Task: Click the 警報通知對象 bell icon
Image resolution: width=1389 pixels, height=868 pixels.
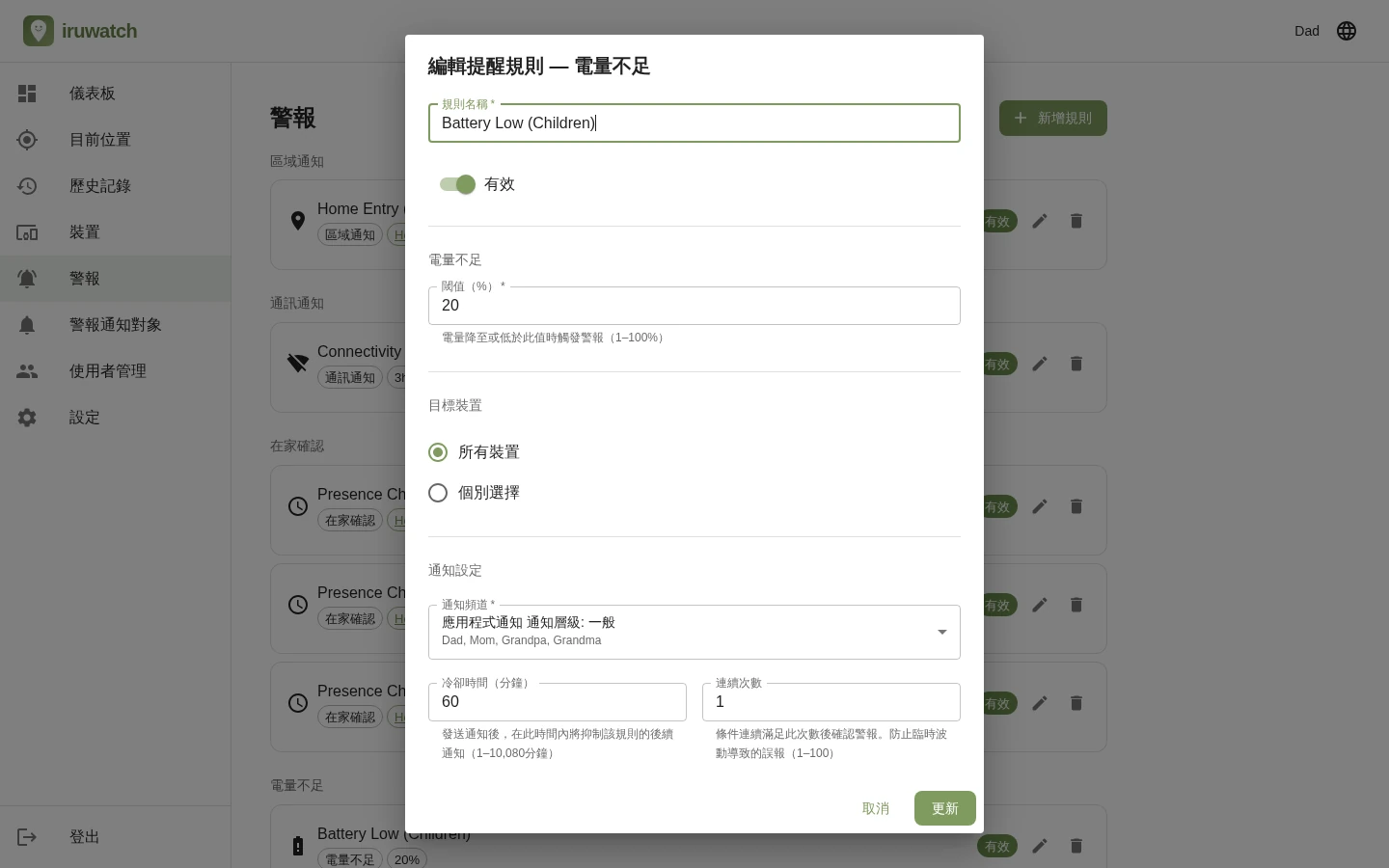Action: pyautogui.click(x=27, y=325)
